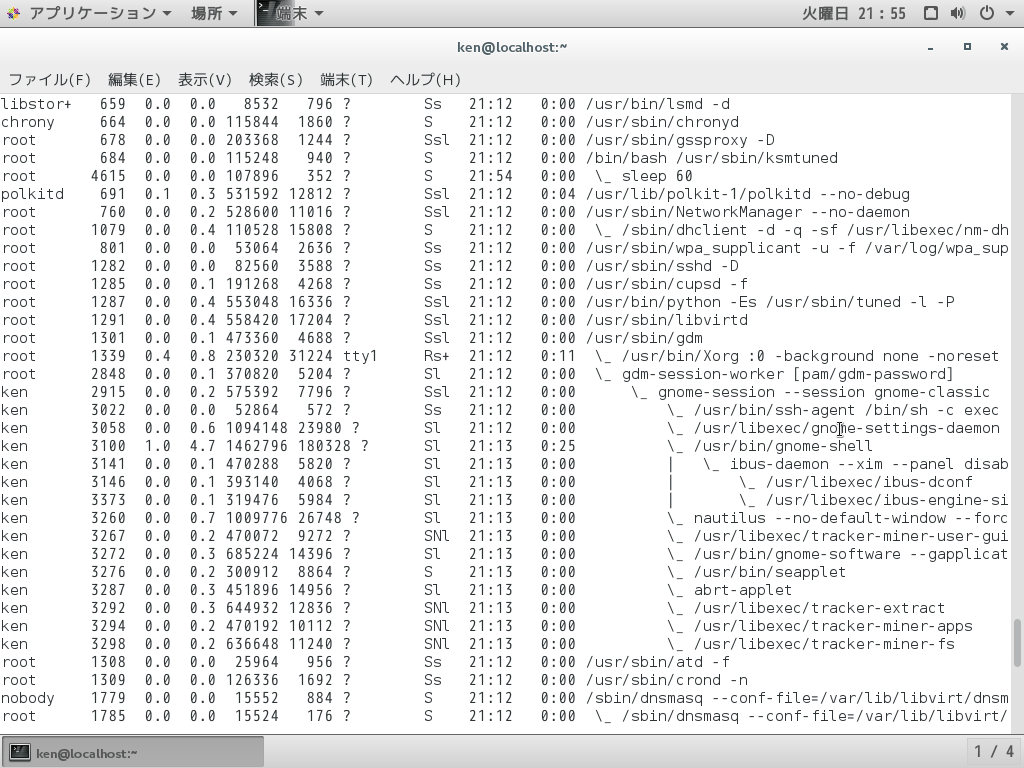
Task: Click the /usr/bin/ssh-agent command text
Action: tap(846, 410)
